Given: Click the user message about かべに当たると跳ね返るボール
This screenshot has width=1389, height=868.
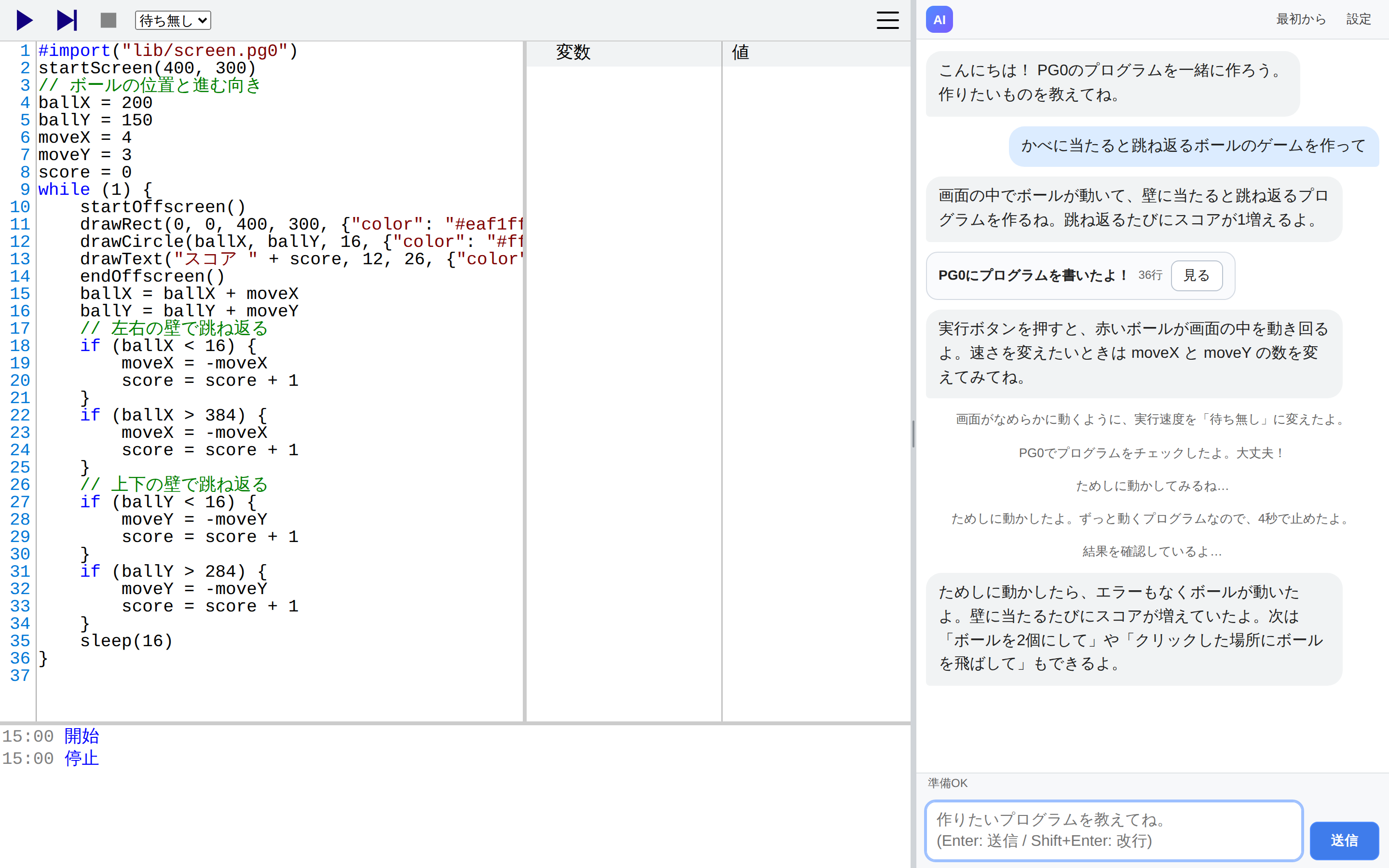Looking at the screenshot, I should tap(1194, 146).
